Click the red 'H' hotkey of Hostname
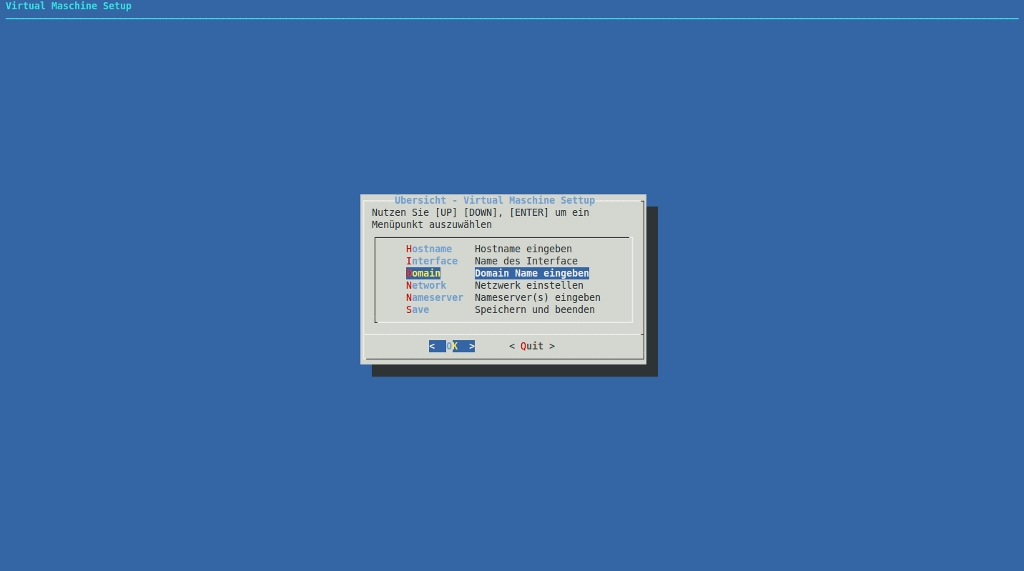 409,249
